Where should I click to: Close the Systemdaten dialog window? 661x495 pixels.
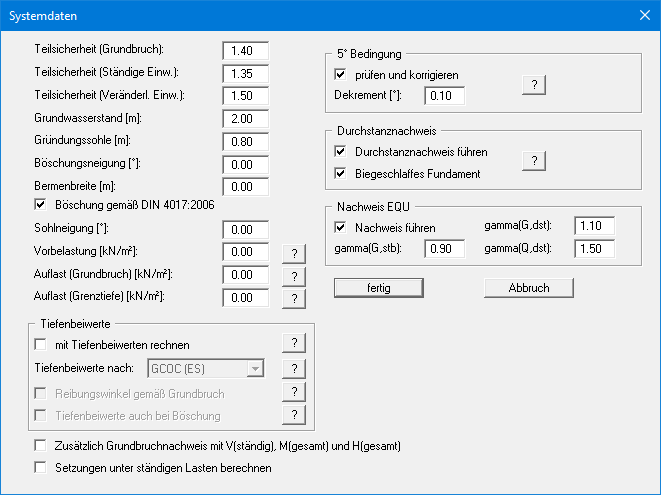point(643,15)
